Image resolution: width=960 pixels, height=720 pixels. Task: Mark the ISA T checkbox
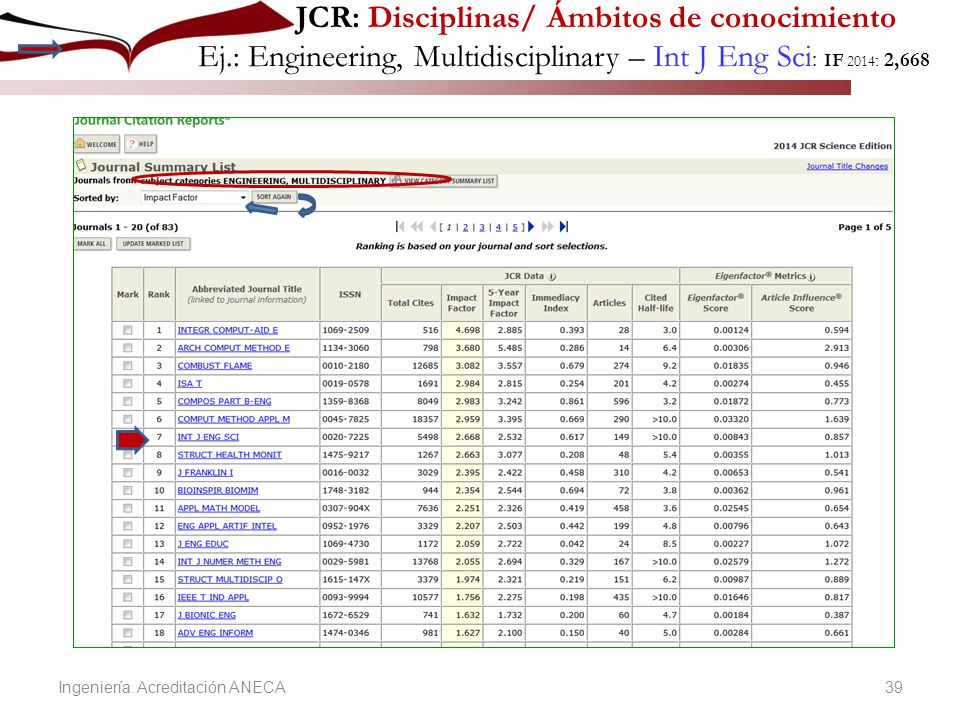tap(127, 383)
